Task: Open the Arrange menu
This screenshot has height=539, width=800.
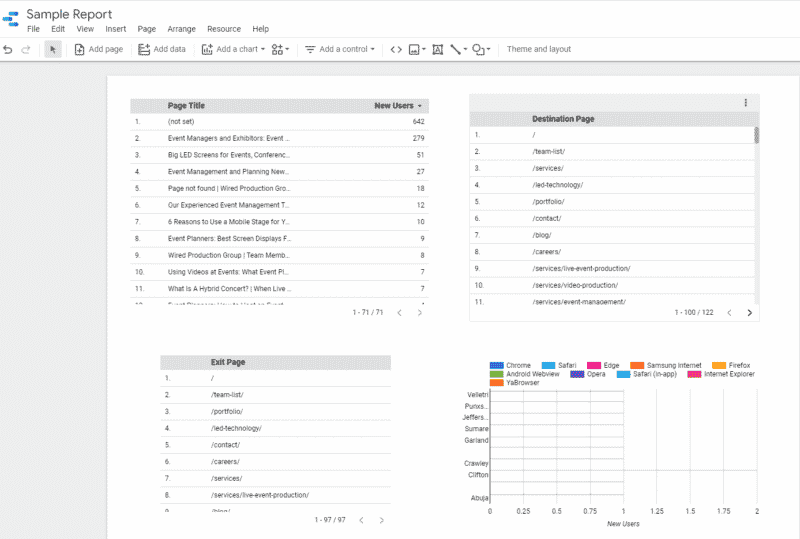Action: click(181, 29)
